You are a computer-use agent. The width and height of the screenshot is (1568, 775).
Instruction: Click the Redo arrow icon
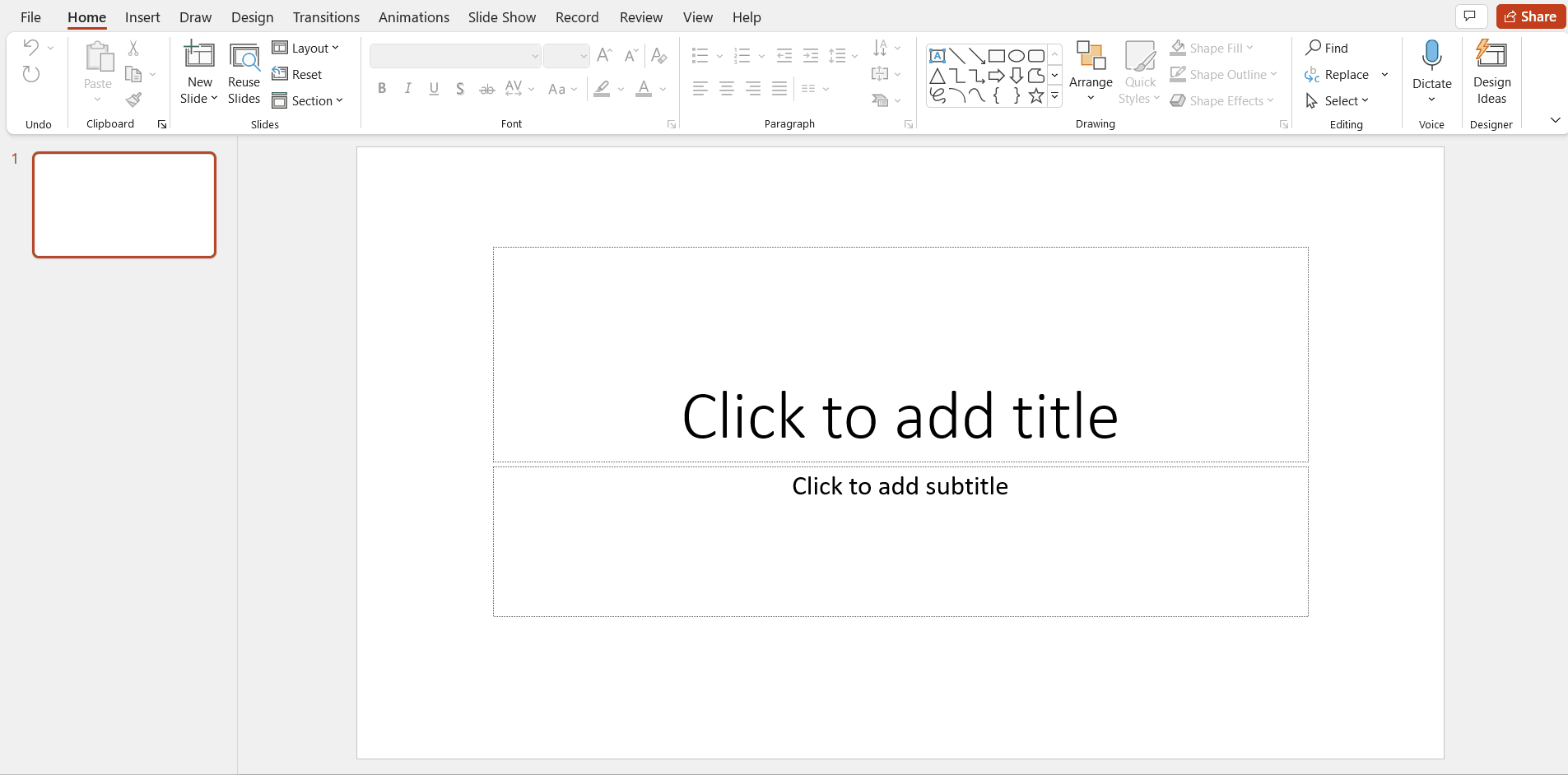pos(31,75)
